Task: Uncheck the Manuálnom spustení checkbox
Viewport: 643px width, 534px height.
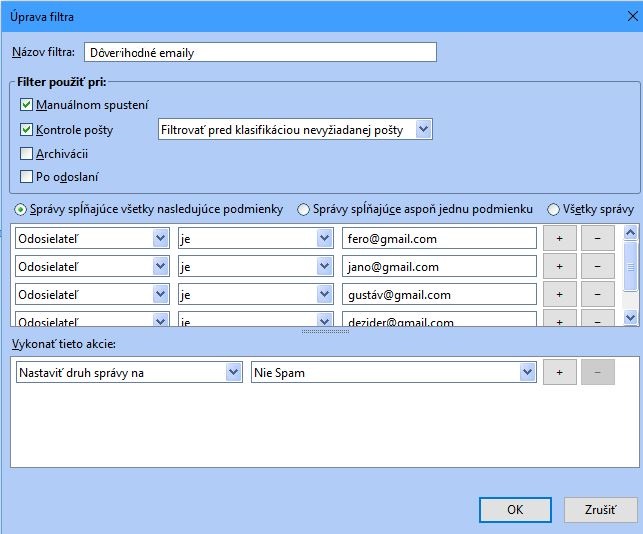Action: pos(27,104)
